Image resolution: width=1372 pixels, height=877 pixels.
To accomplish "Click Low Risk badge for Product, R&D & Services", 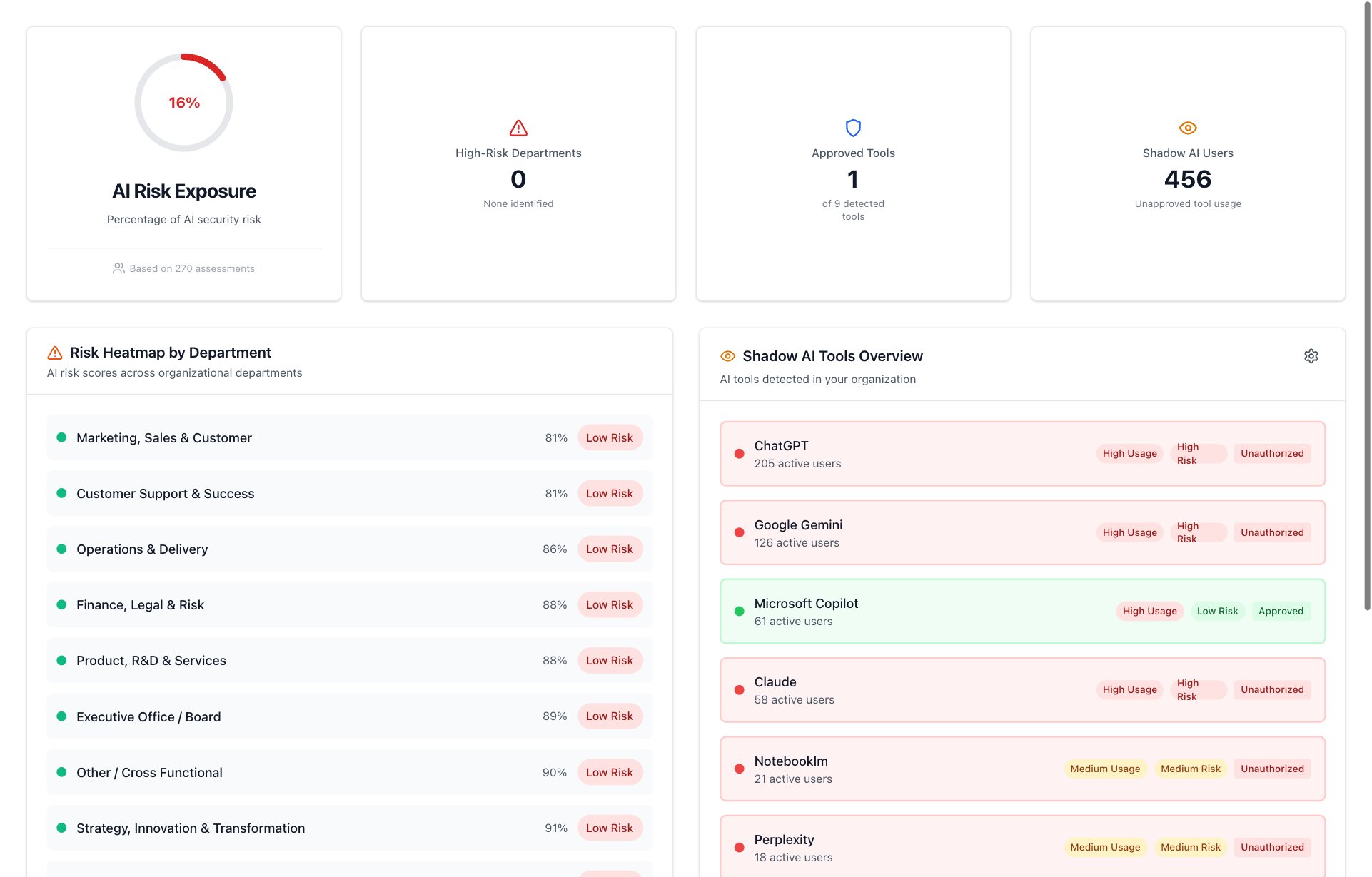I will pyautogui.click(x=610, y=660).
